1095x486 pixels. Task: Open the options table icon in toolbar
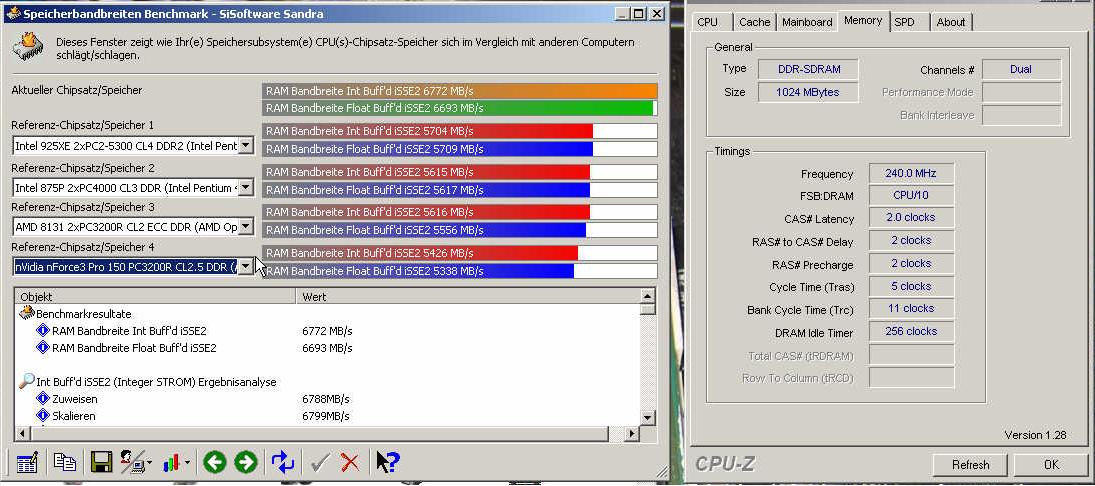pos(27,463)
